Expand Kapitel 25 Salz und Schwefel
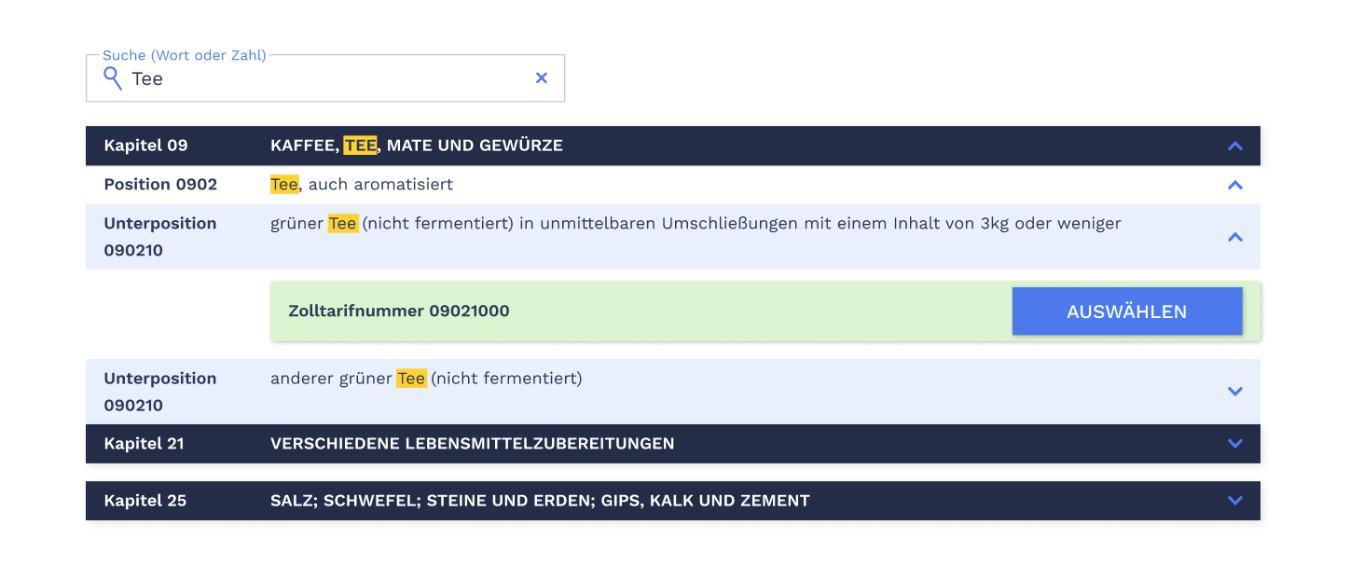Screen dimensions: 1350x581 (x=1235, y=500)
